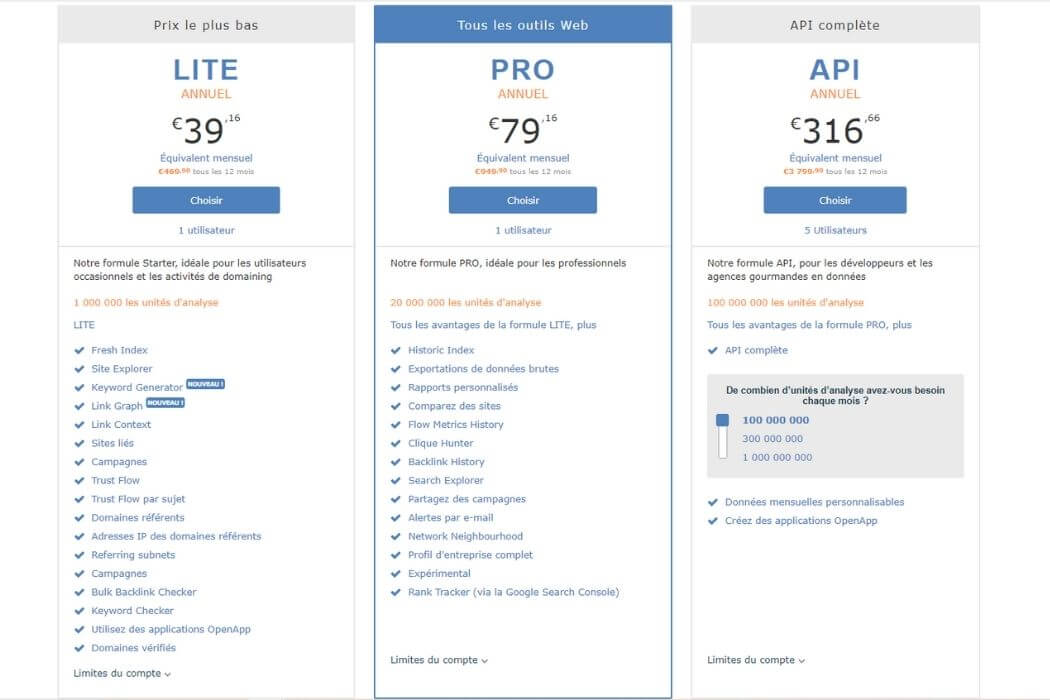This screenshot has height=700, width=1050.
Task: Expand Limites du compte under PRO plan
Action: [x=439, y=660]
